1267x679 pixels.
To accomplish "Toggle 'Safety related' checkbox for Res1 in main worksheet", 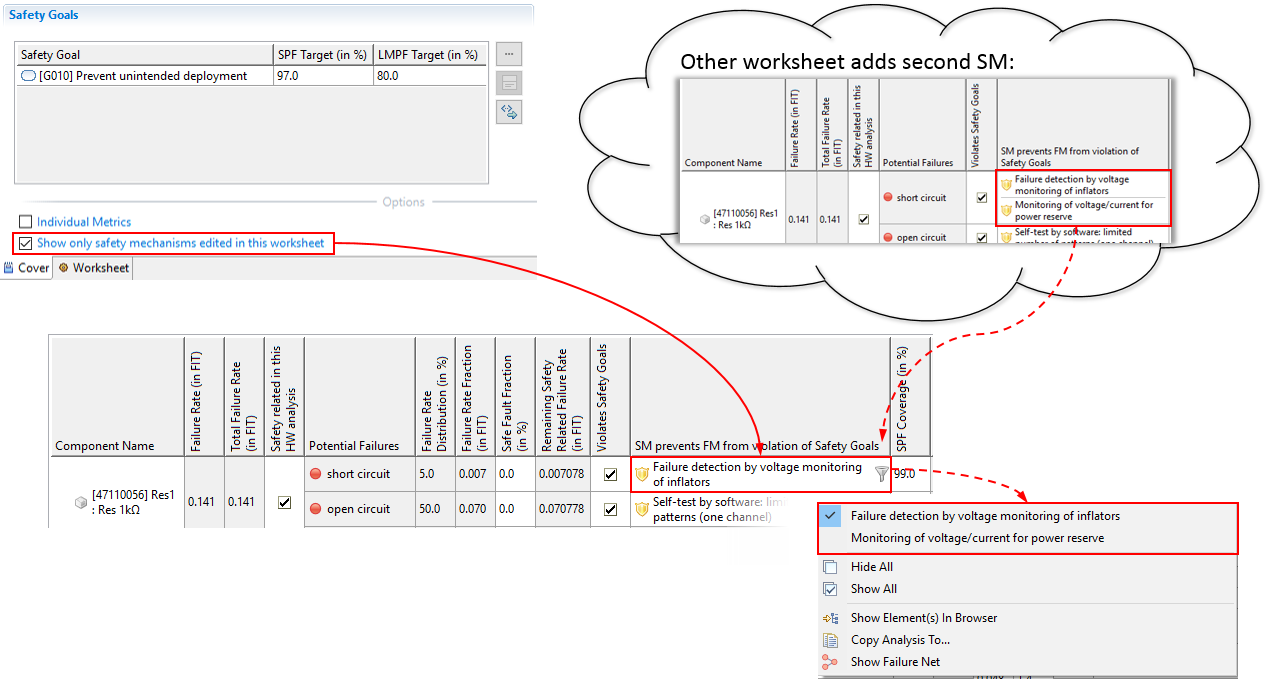I will click(284, 503).
